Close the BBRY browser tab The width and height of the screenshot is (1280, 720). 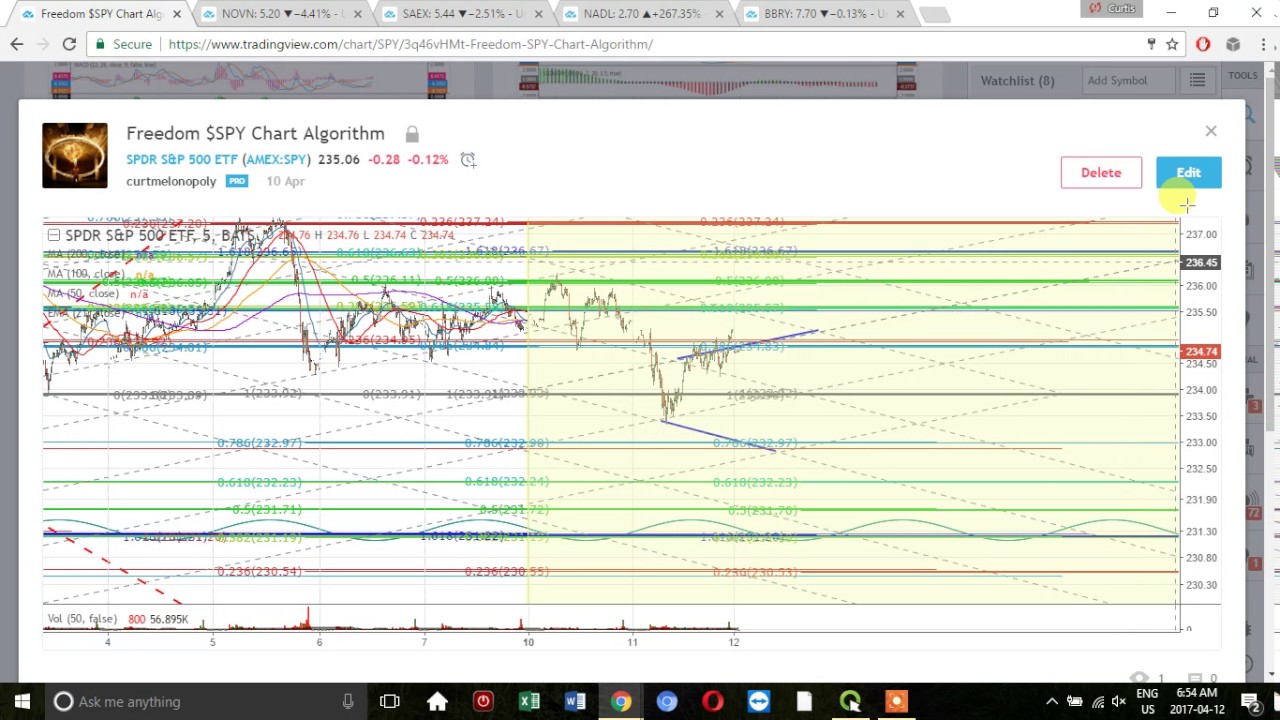pyautogui.click(x=900, y=14)
